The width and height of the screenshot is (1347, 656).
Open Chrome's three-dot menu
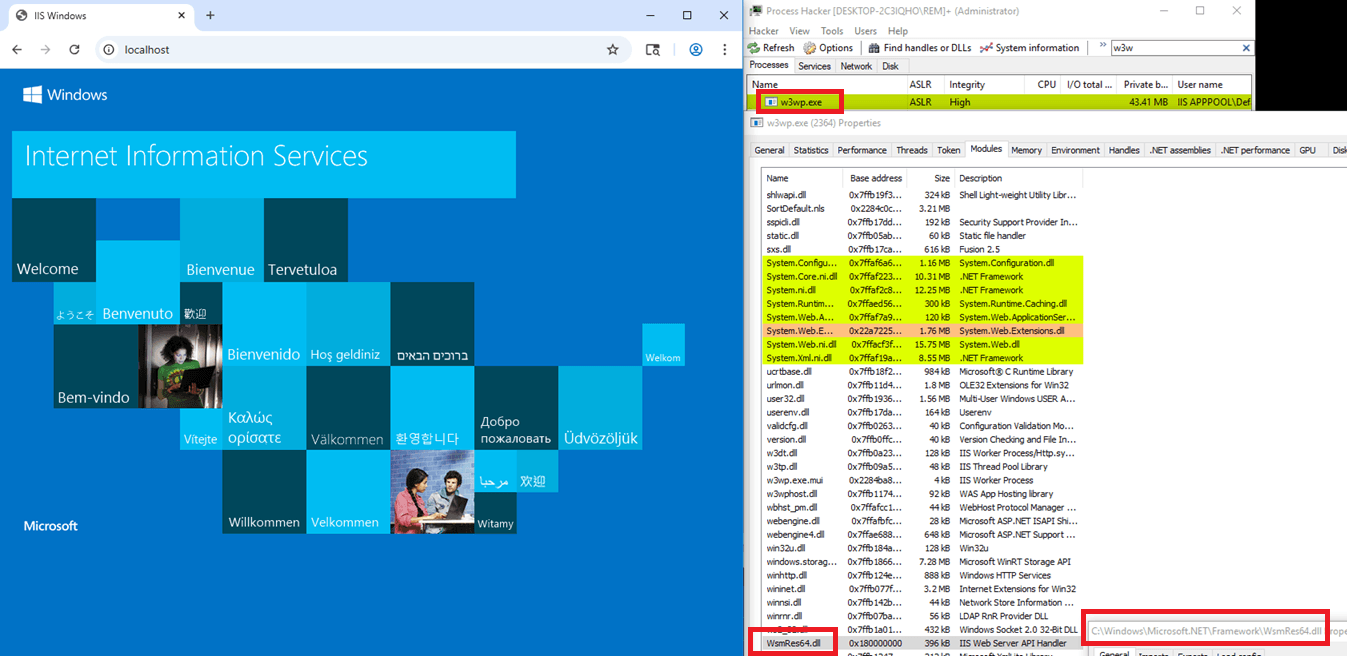724,49
